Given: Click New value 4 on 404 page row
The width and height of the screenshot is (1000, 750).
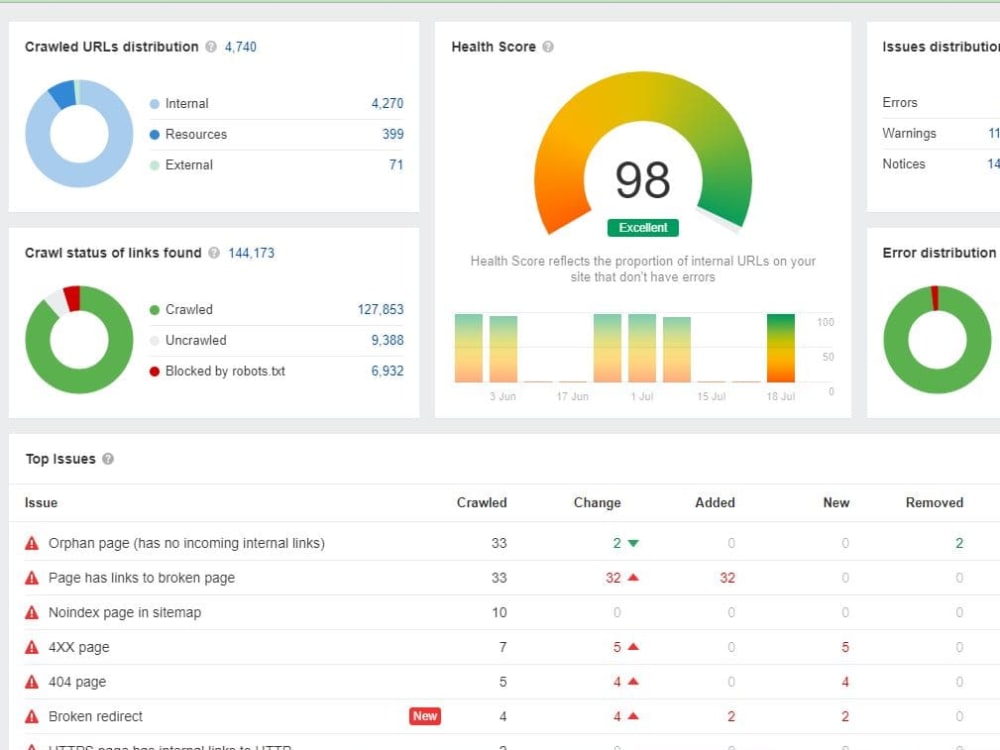Looking at the screenshot, I should [845, 681].
